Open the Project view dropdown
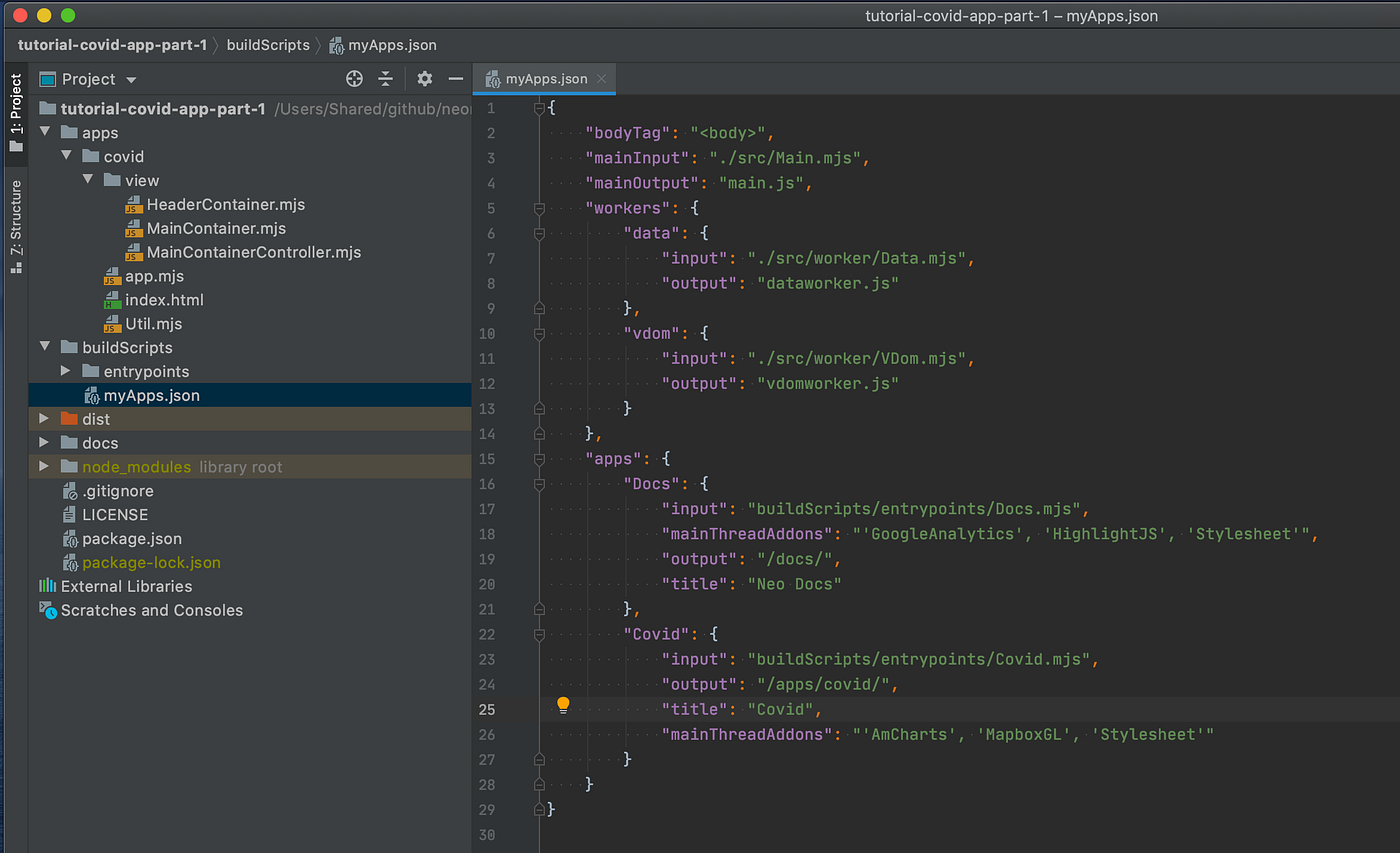The width and height of the screenshot is (1400, 853). click(131, 80)
